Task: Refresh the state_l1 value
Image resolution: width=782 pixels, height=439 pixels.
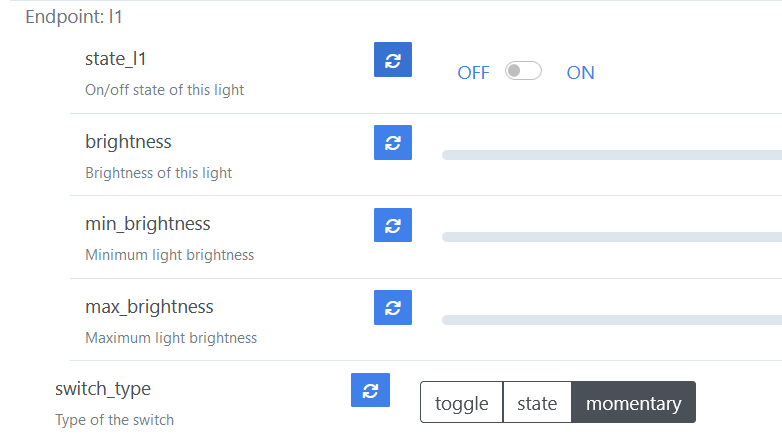Action: click(393, 60)
